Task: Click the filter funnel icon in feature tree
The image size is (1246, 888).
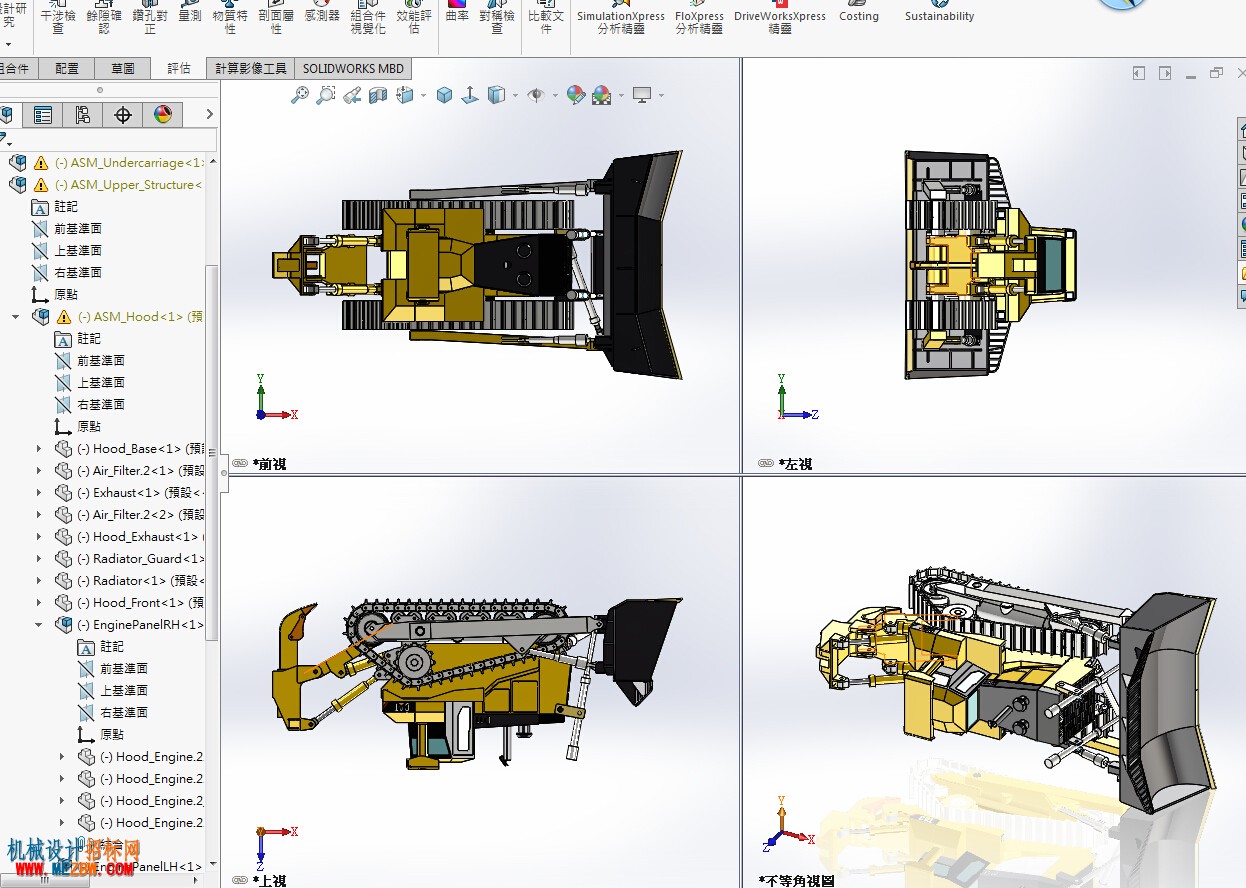Action: click(4, 140)
